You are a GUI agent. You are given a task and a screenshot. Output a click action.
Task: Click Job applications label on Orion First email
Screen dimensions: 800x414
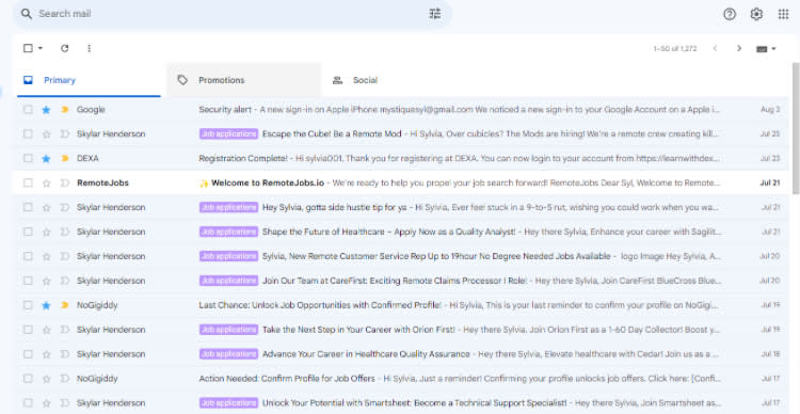coord(229,330)
